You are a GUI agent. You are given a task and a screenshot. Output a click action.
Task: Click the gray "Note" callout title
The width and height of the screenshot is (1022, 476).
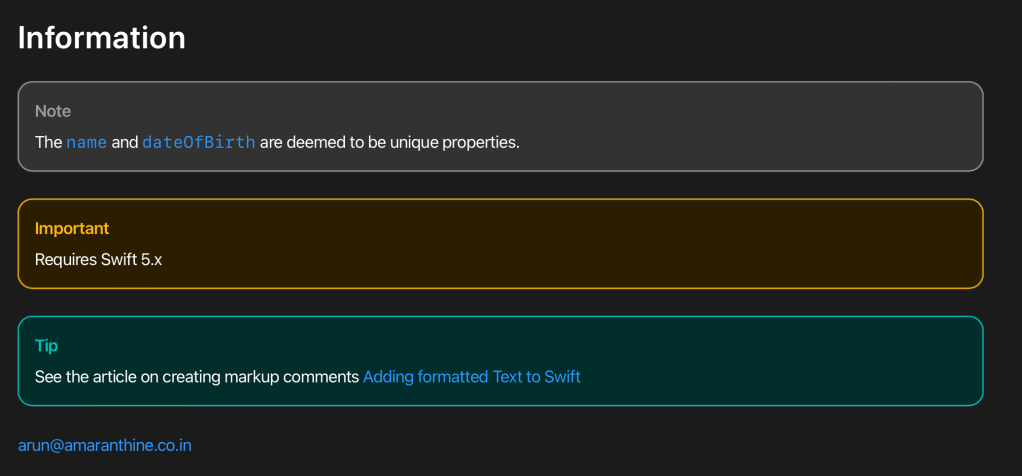click(x=53, y=111)
